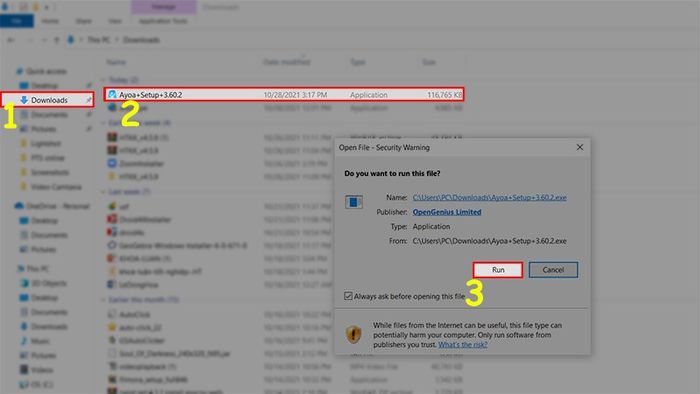Select the HTKK_v4.5.8 (1) file

coord(143,137)
